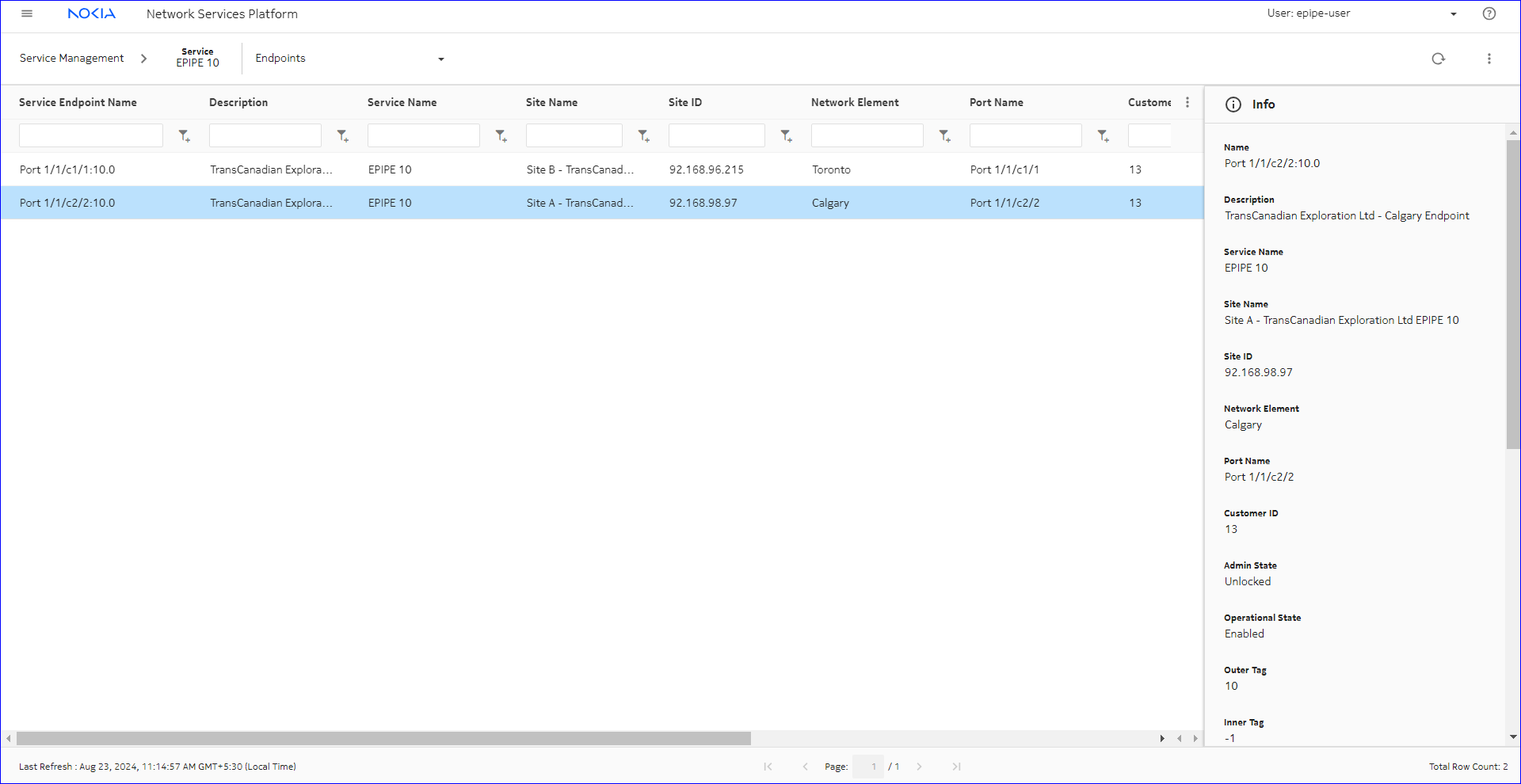This screenshot has height=784, width=1521.
Task: Open the hamburger main menu
Action: tap(27, 13)
